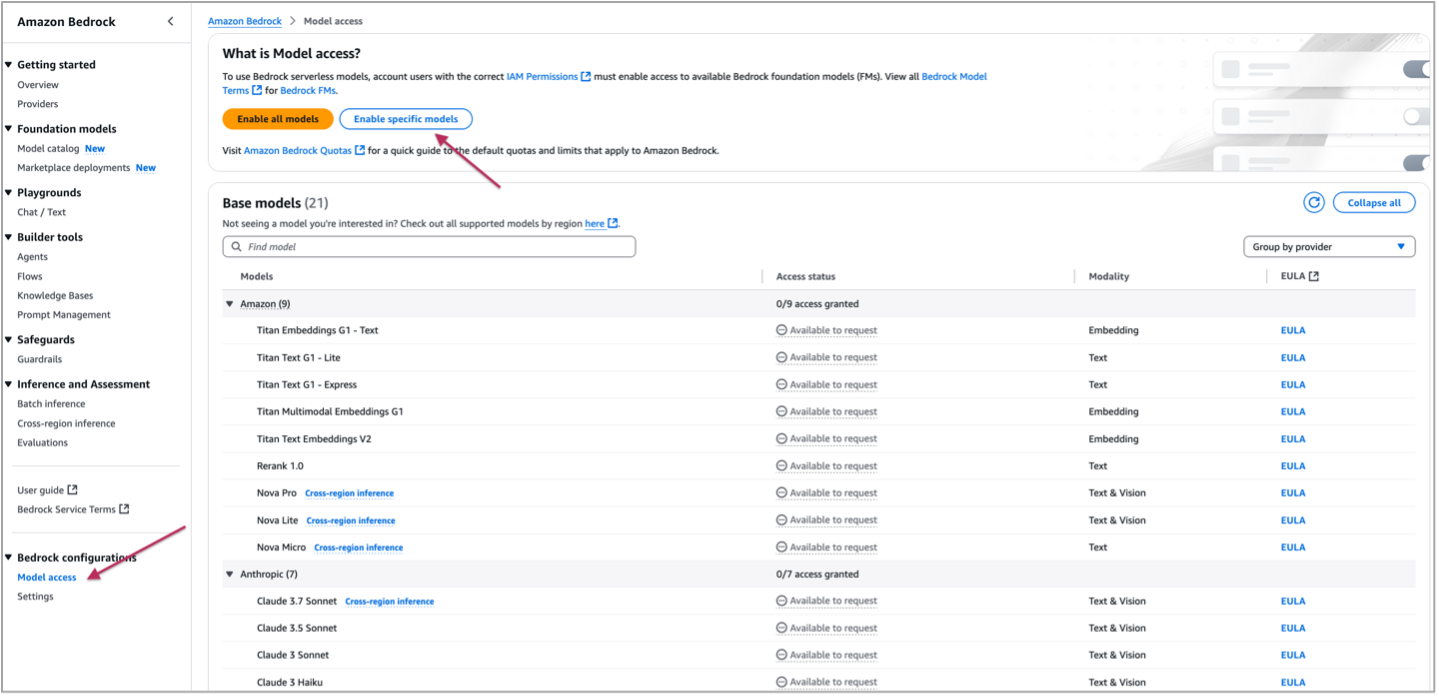Open the Group by provider dropdown
The image size is (1439, 696).
[1329, 247]
